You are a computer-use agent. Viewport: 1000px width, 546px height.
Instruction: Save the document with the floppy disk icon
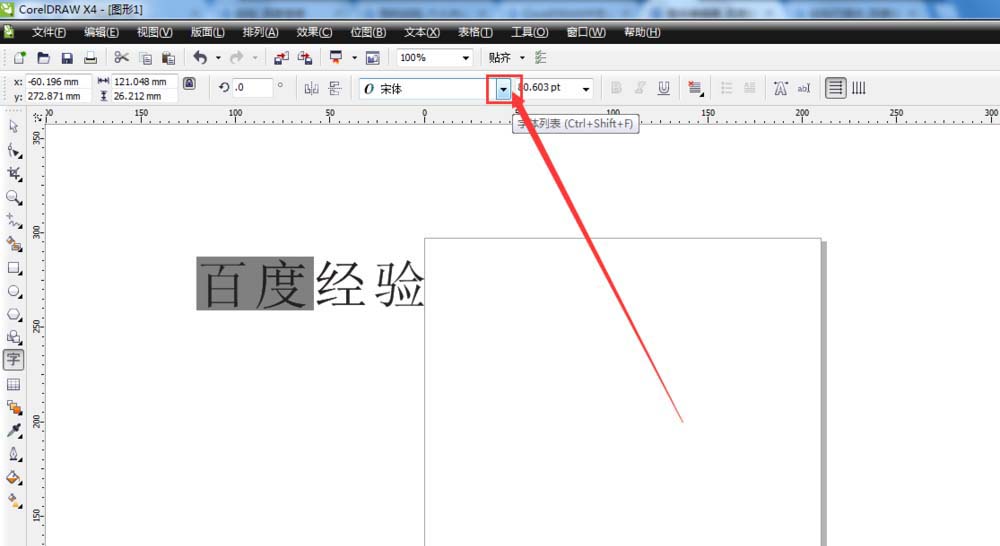(x=67, y=58)
